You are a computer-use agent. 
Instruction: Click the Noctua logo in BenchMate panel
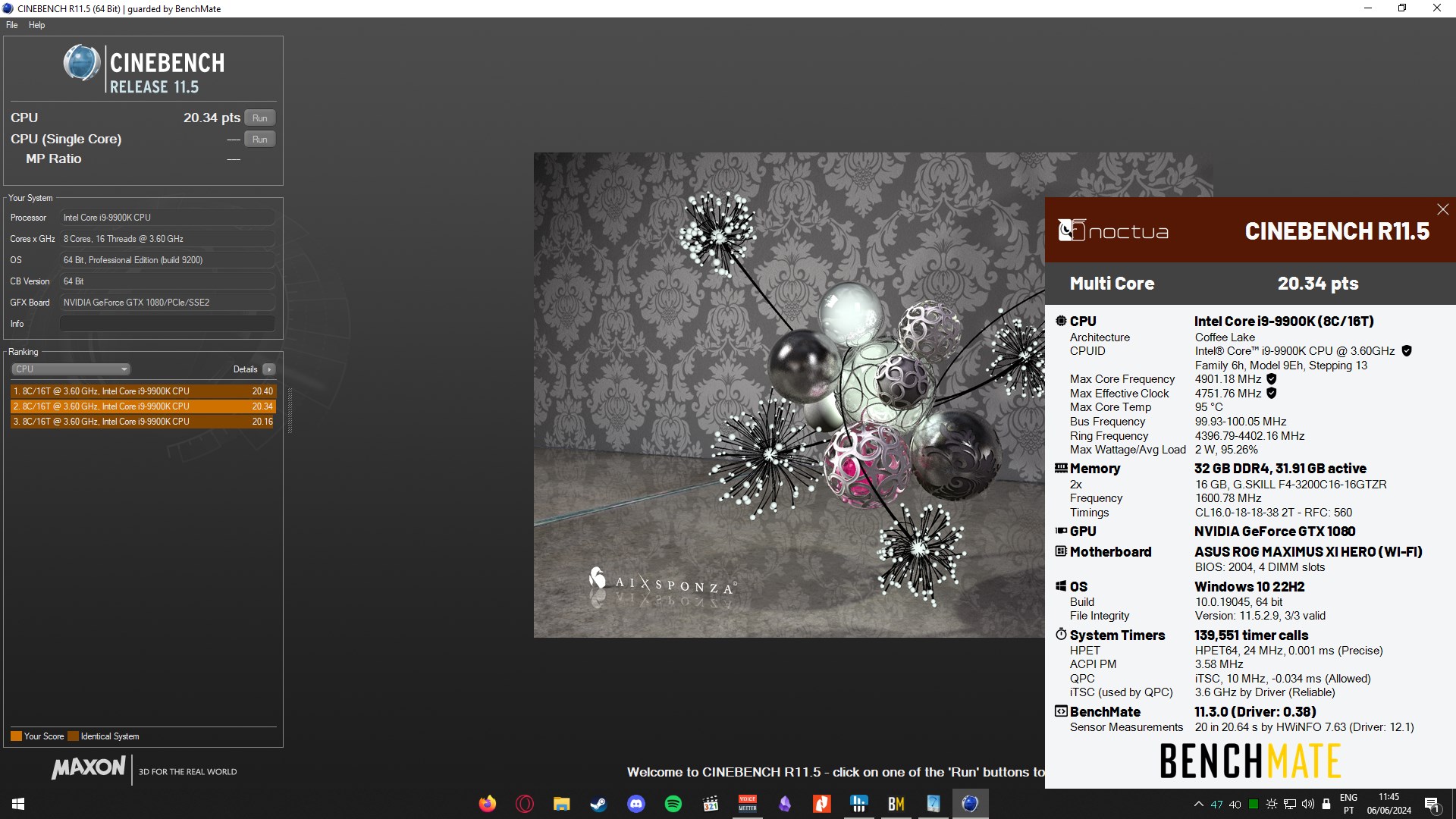pyautogui.click(x=1113, y=231)
